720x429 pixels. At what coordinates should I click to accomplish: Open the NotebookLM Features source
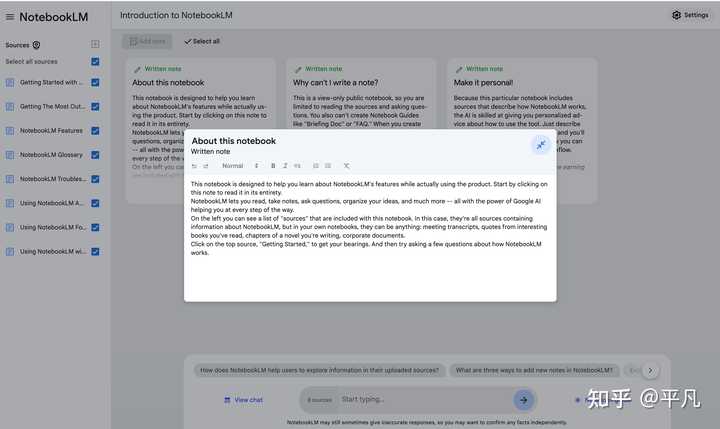point(51,131)
